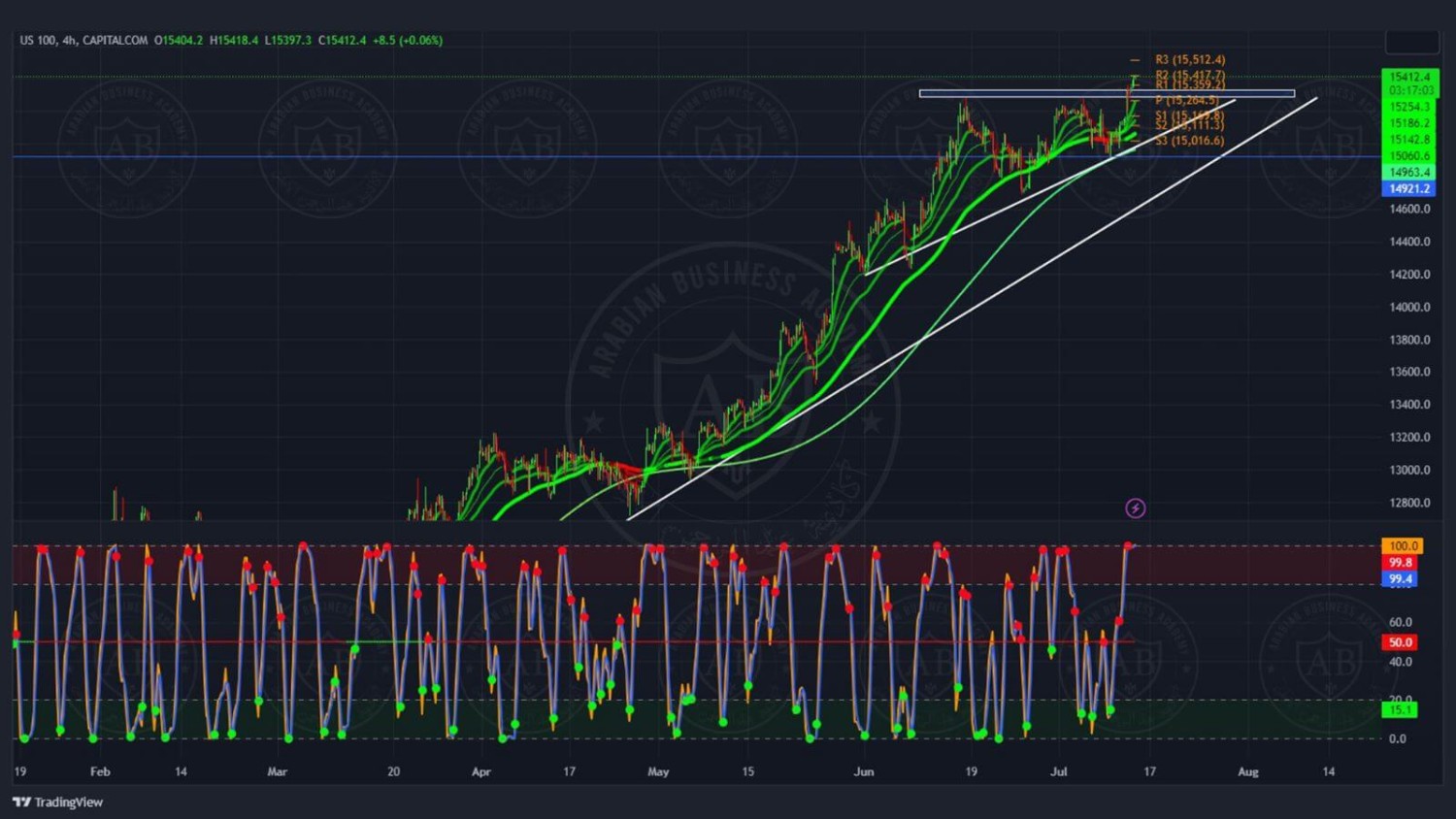Click the Apr date on time axis
The height and width of the screenshot is (819, 1456).
click(480, 772)
